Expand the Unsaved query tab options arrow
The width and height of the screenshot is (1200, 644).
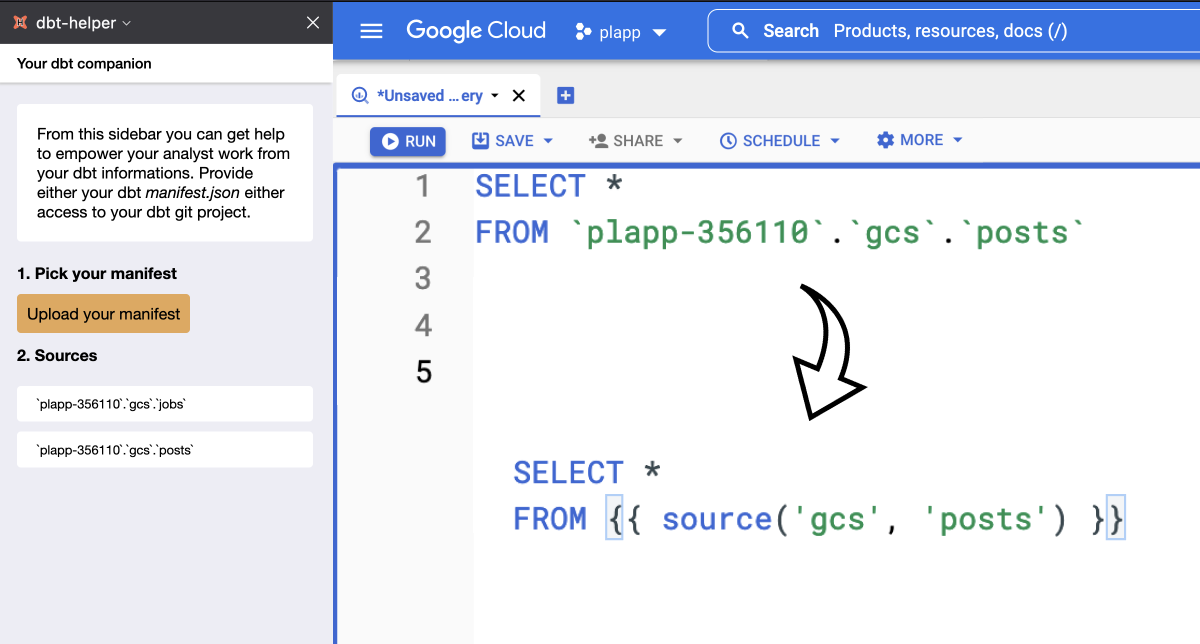tap(495, 96)
